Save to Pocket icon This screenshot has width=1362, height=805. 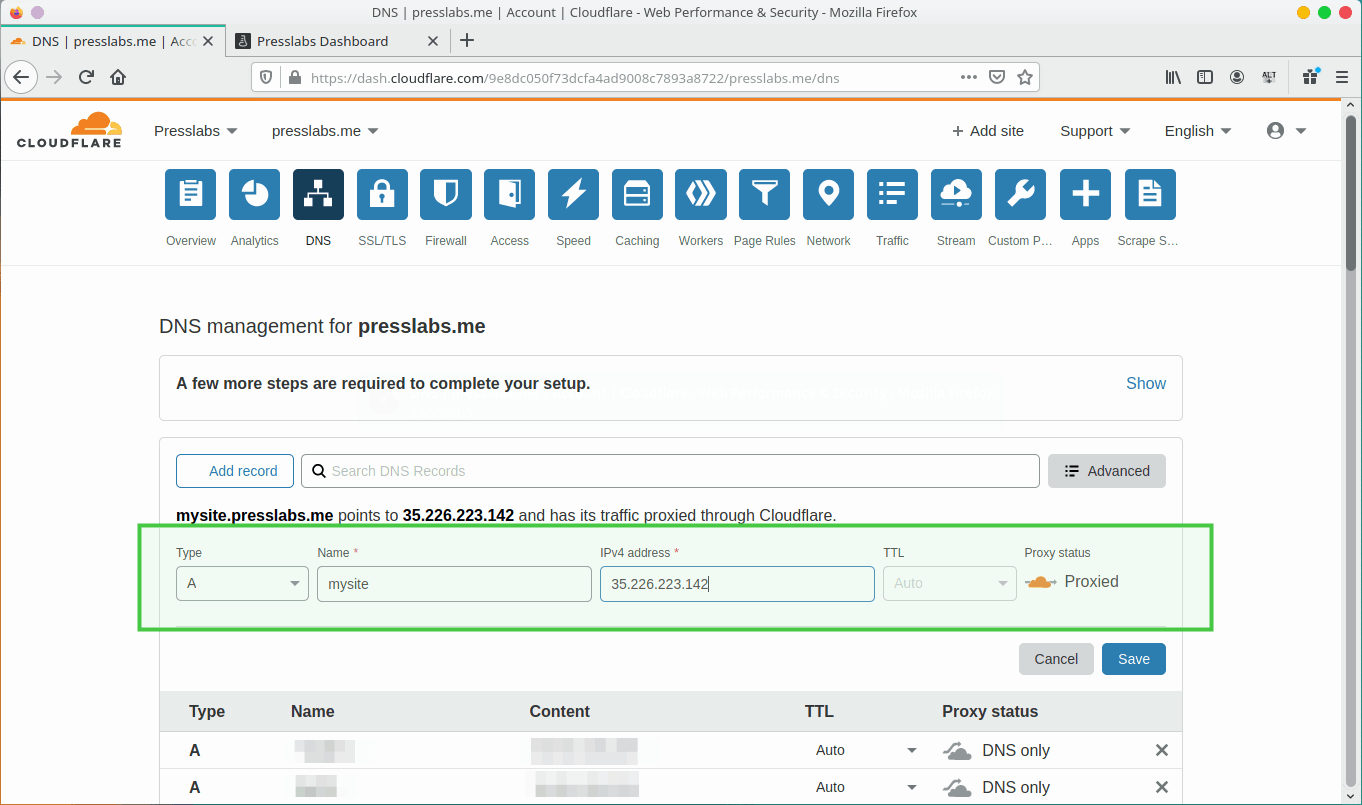(x=997, y=77)
